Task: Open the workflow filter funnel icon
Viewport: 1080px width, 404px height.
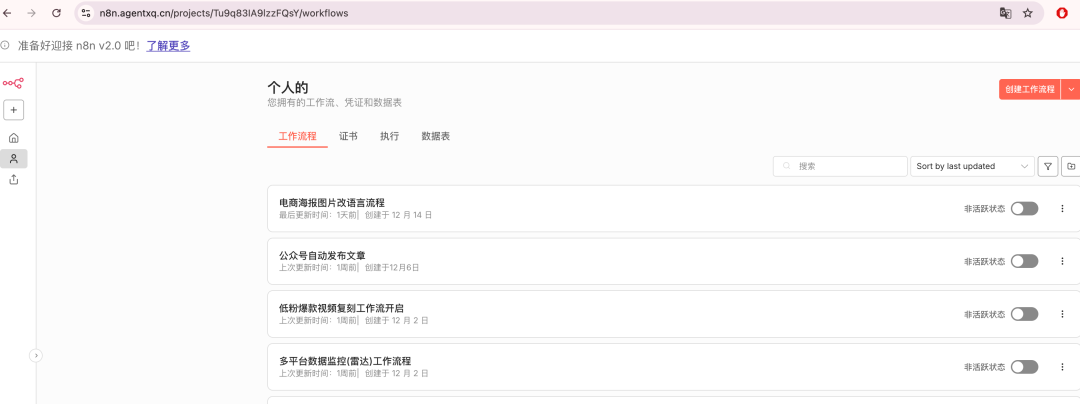Action: pos(1048,166)
